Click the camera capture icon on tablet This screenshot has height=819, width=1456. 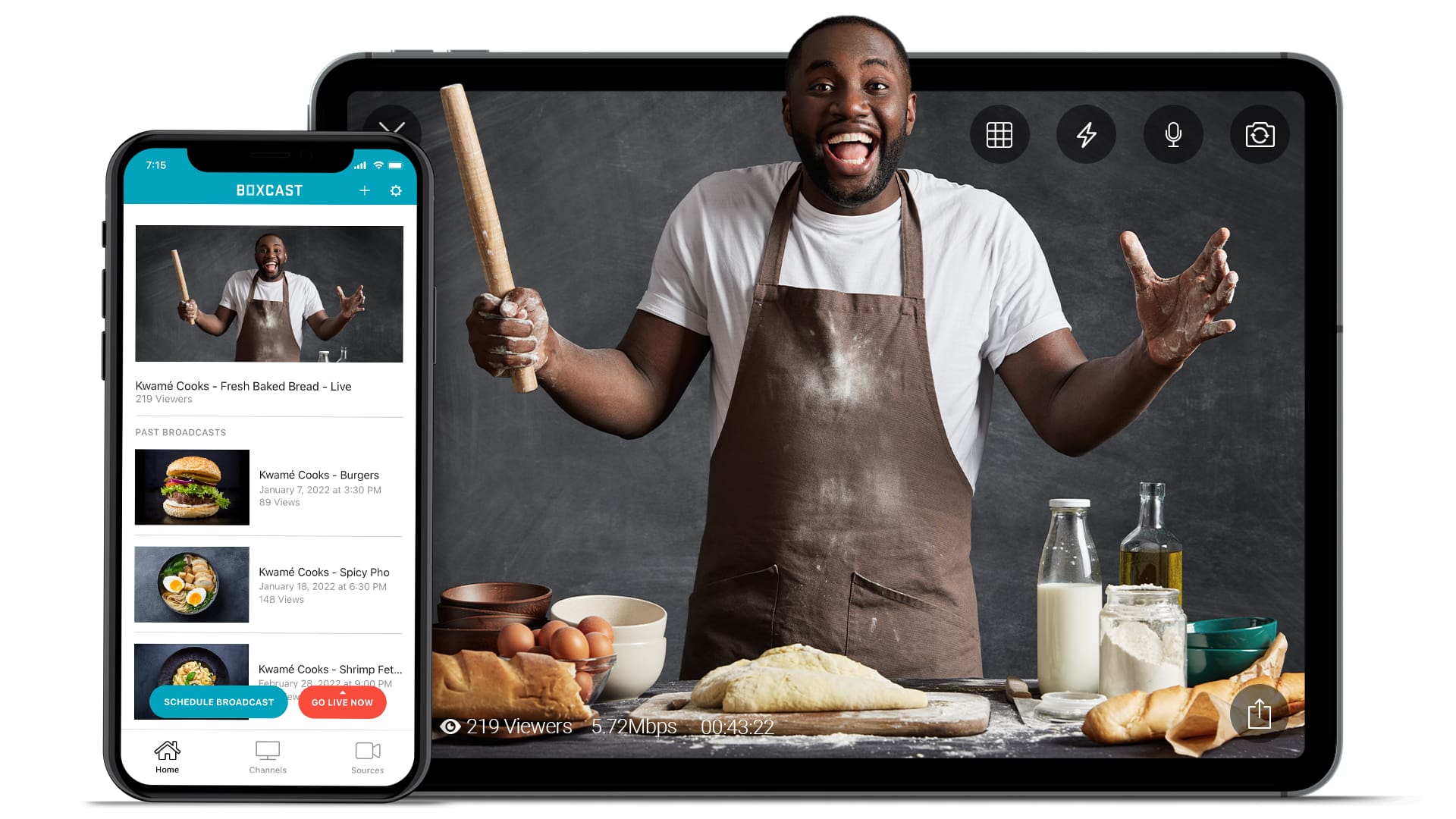(x=1258, y=134)
